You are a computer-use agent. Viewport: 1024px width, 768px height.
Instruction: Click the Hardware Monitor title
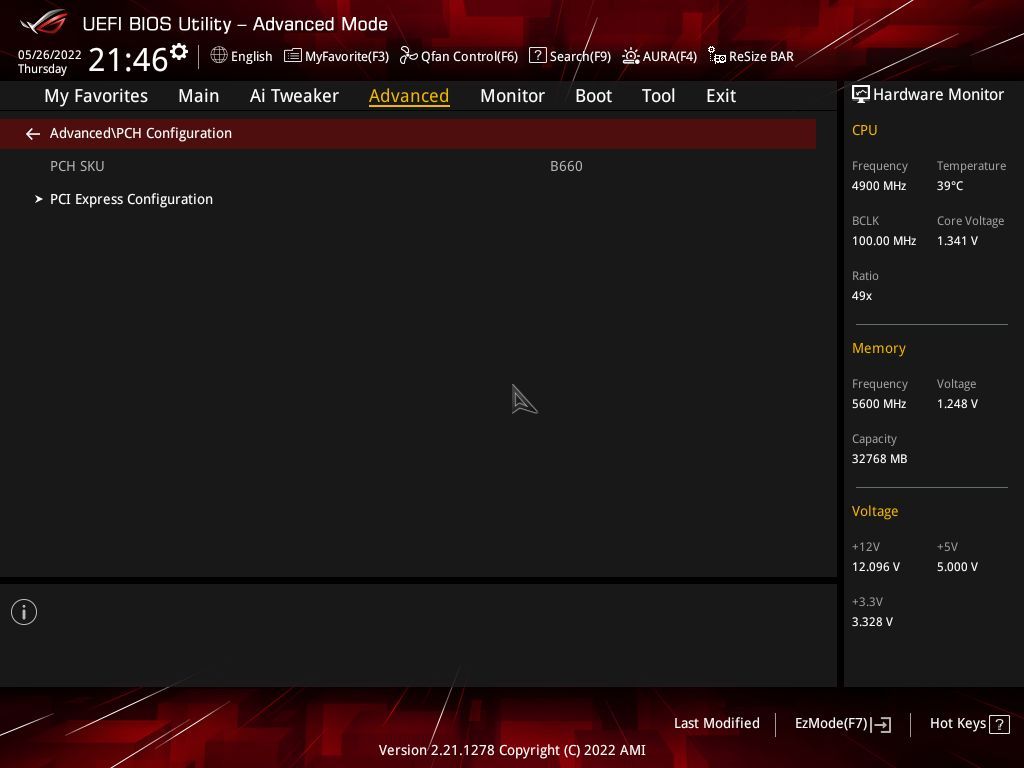tap(938, 95)
